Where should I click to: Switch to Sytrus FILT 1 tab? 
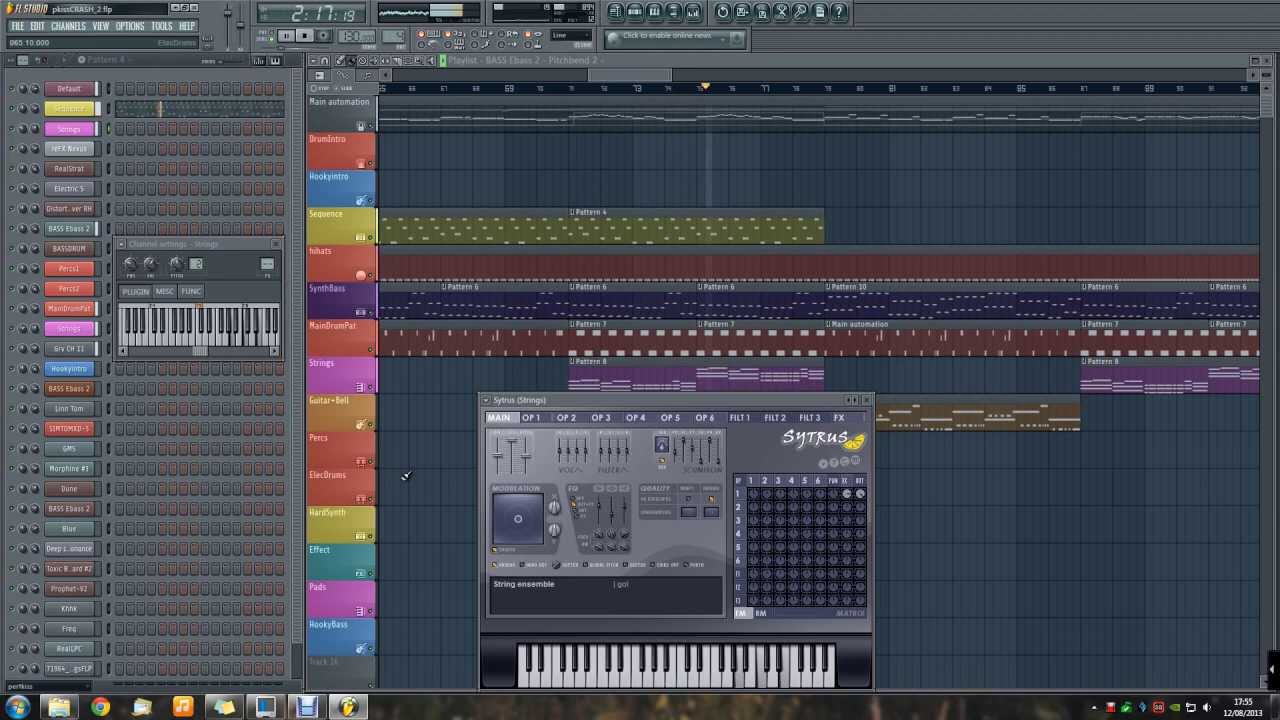[739, 417]
